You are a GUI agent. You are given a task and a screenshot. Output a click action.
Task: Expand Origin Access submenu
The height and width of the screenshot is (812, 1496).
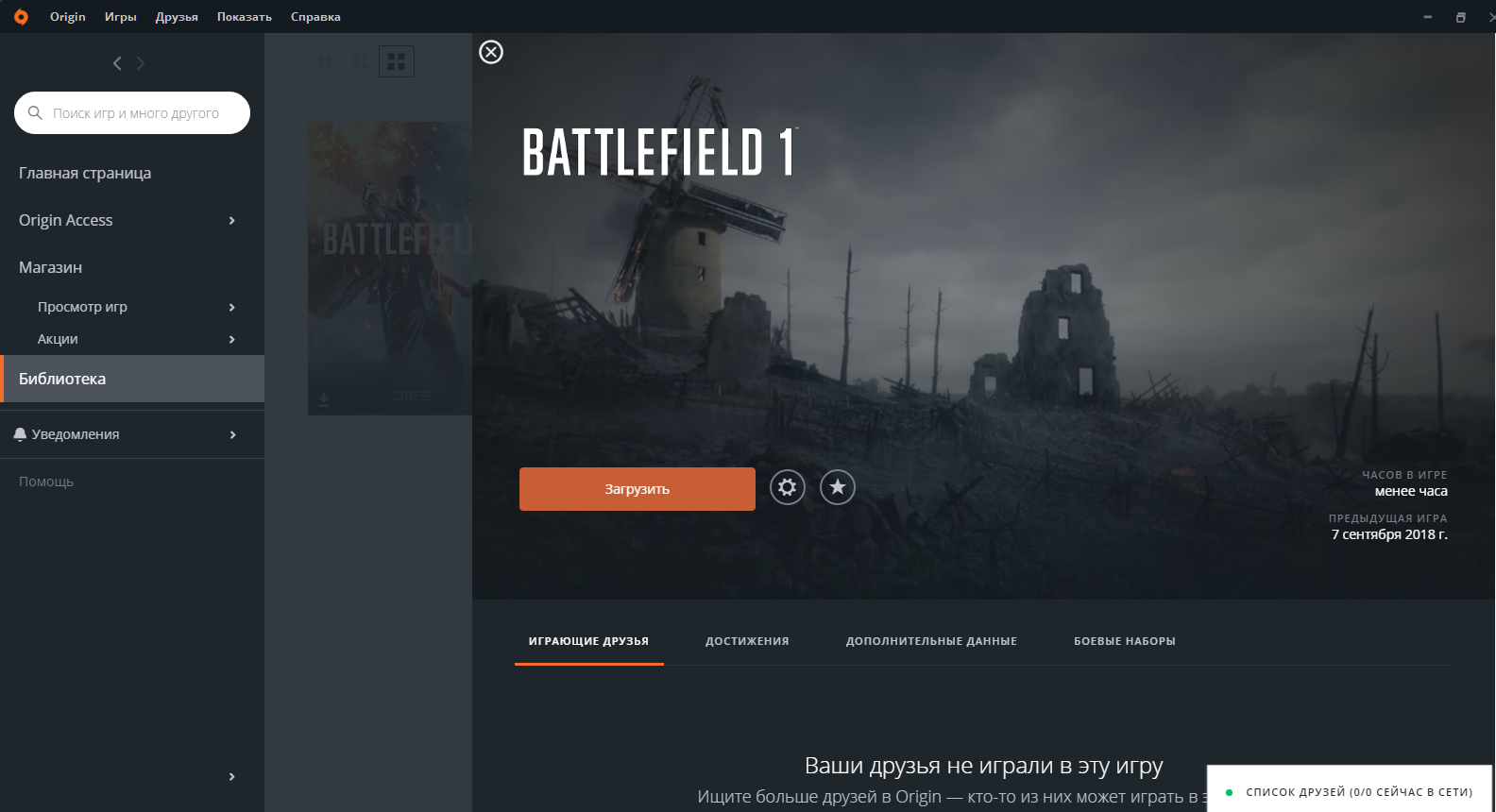pyautogui.click(x=232, y=220)
